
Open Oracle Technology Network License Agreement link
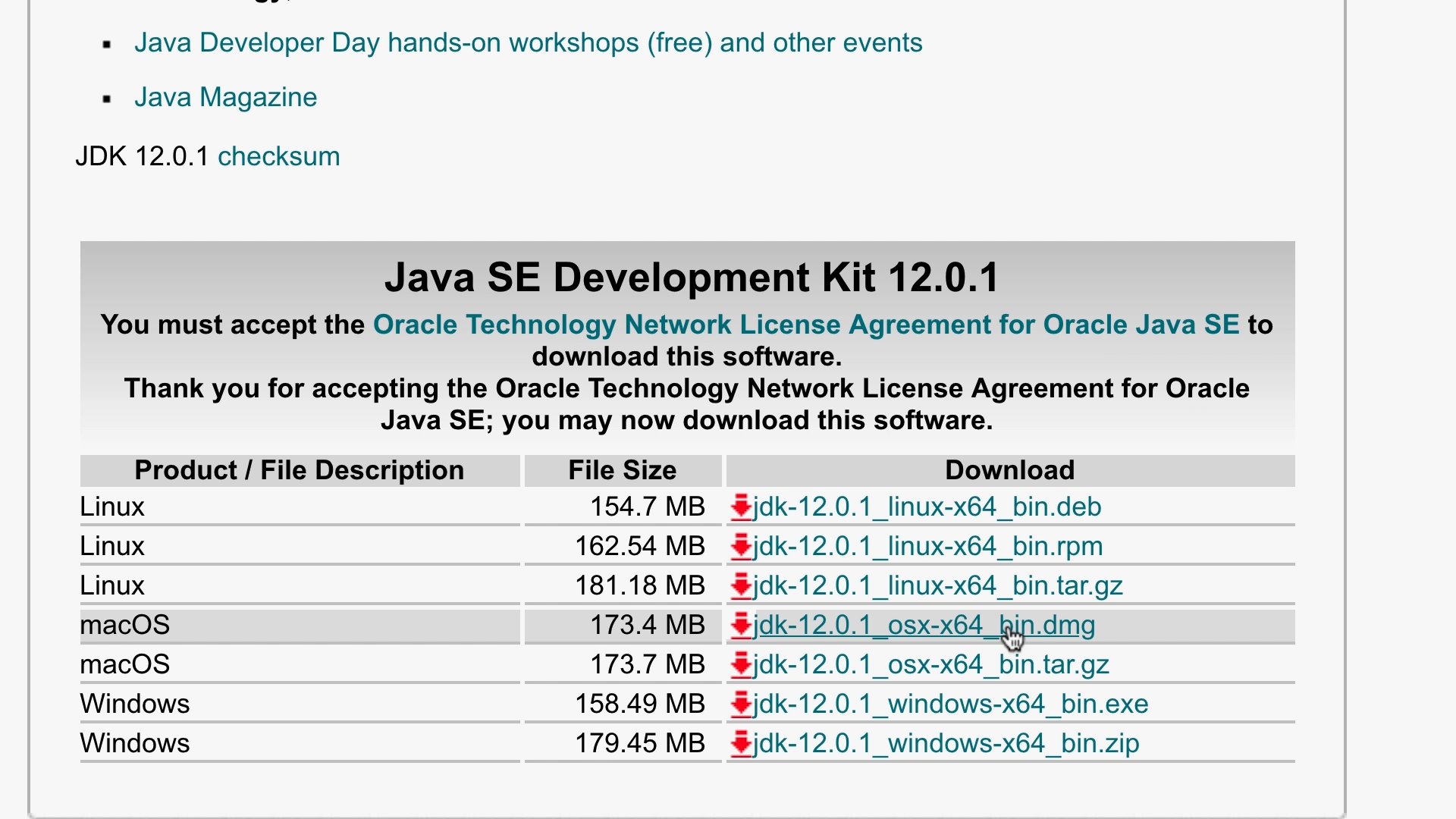tap(805, 325)
